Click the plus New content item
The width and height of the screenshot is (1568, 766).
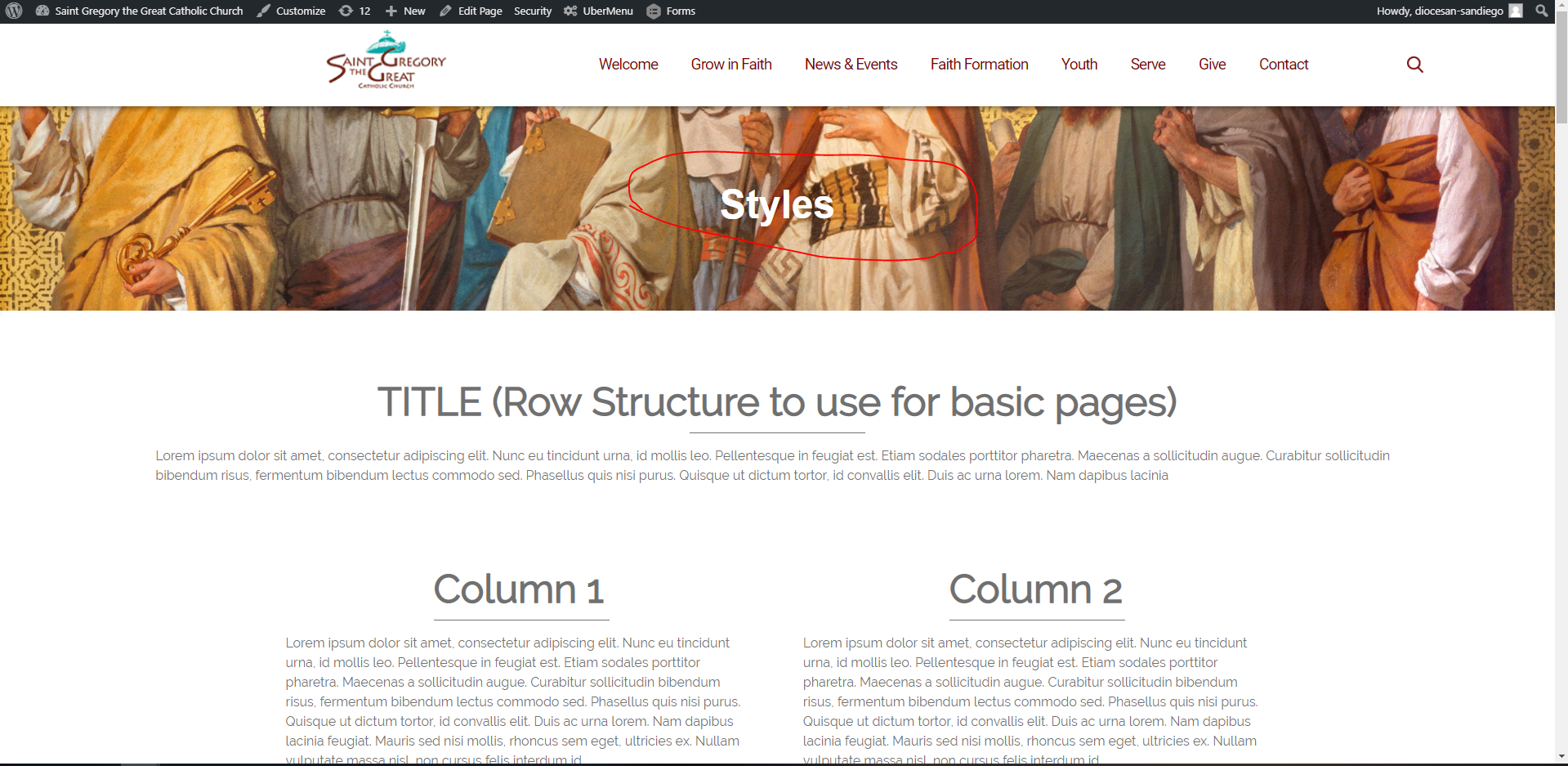click(x=405, y=11)
